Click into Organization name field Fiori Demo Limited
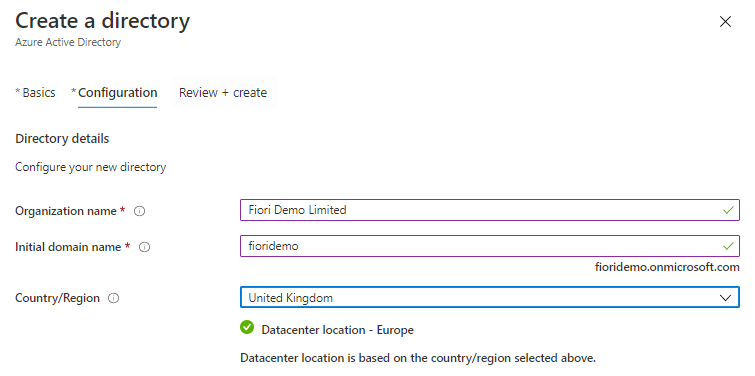 pos(490,210)
